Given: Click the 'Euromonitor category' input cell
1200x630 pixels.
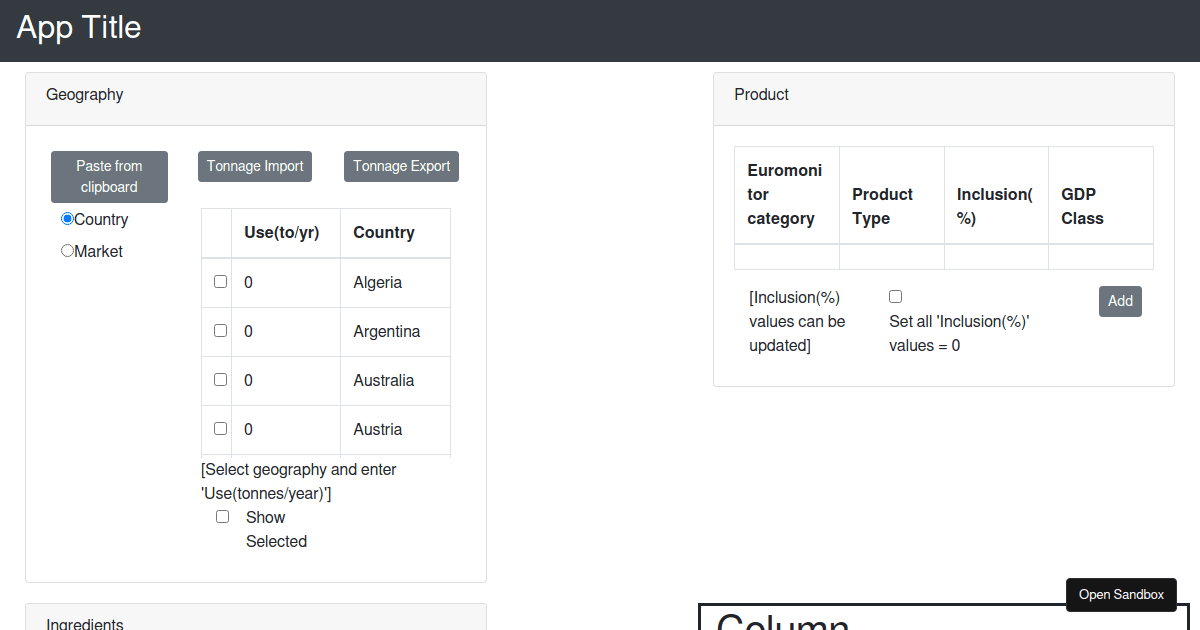Looking at the screenshot, I should tap(786, 256).
